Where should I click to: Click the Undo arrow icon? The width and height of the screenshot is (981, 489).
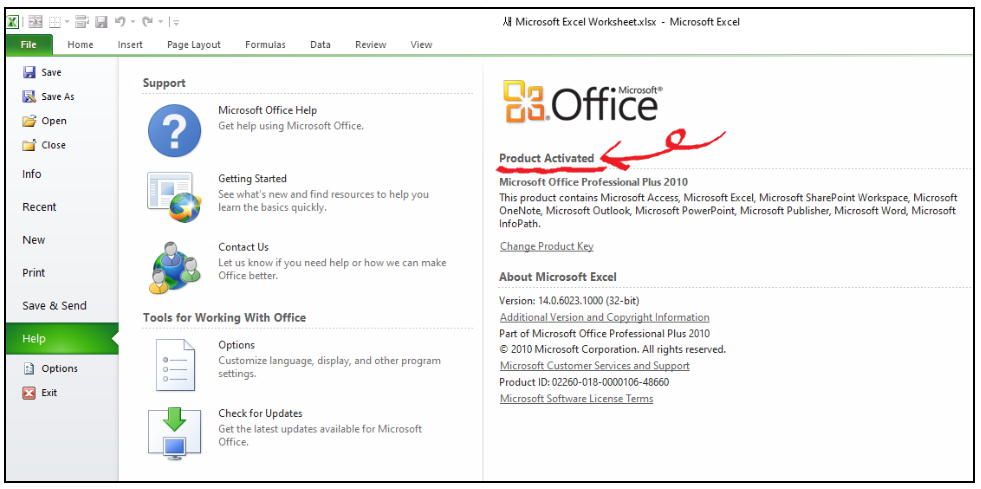click(x=119, y=22)
